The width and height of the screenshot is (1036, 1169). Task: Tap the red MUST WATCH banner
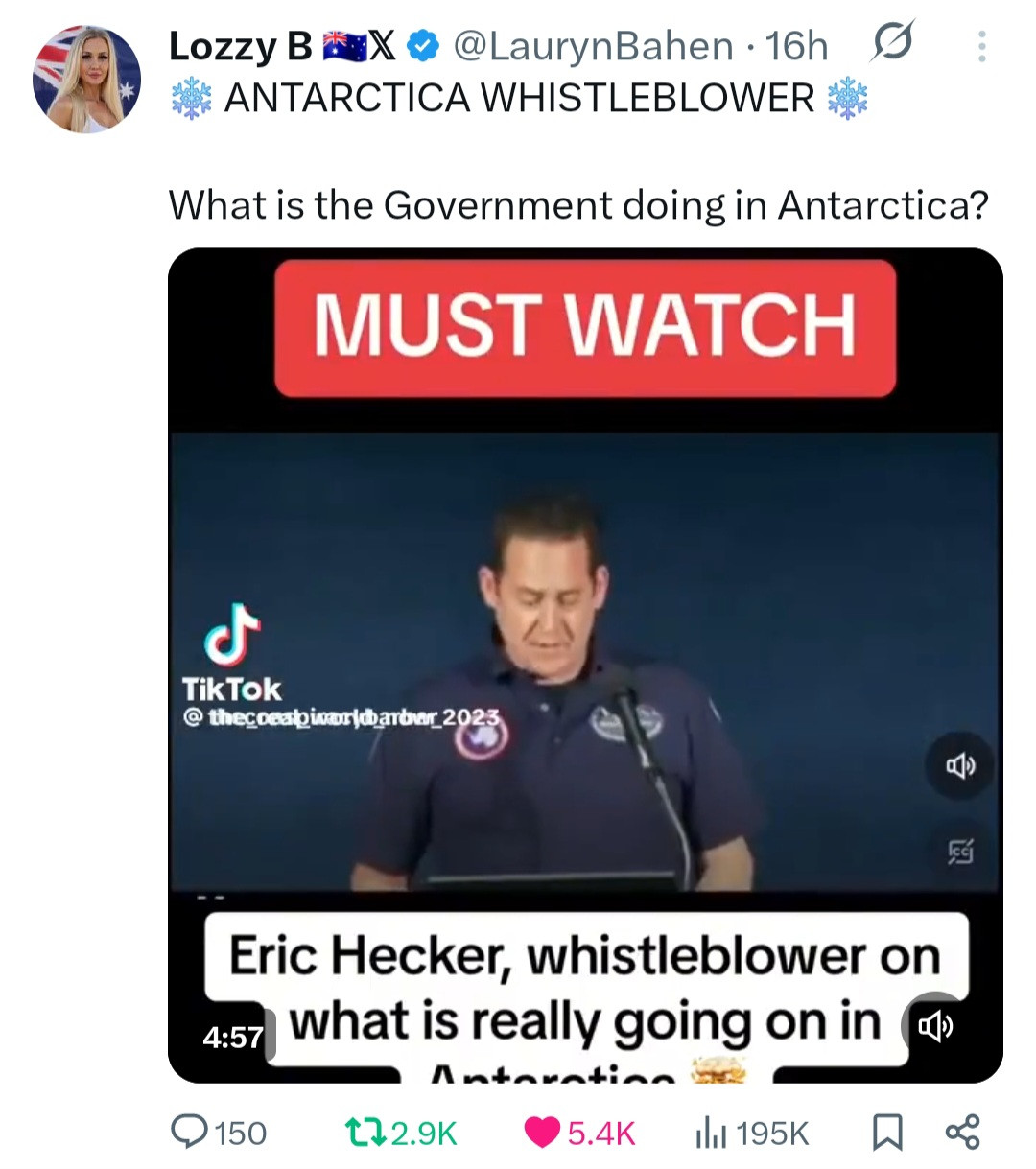tap(585, 326)
